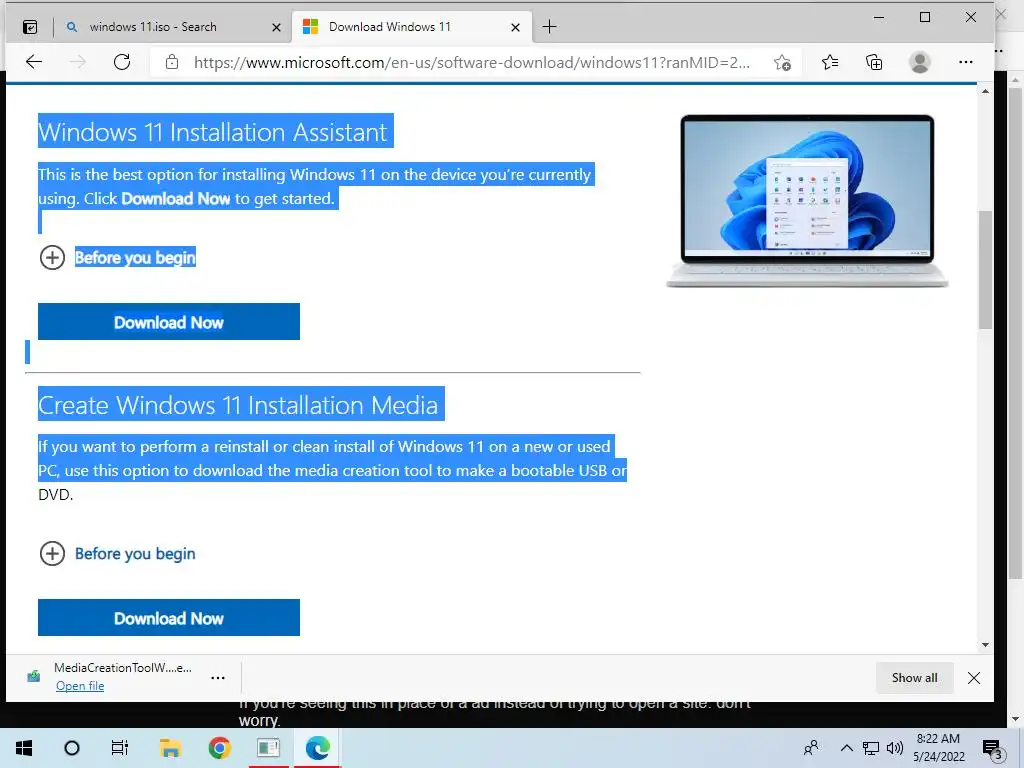Viewport: 1024px width, 768px height.
Task: Click the Create Windows 11 Installation Media heading
Action: pos(238,405)
